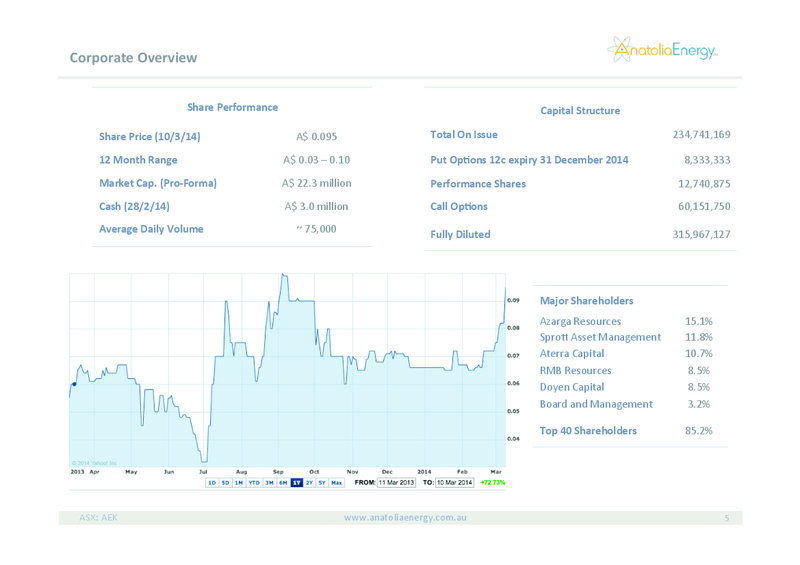Click the Share Performance heading
This screenshot has height=565, width=800.
(x=233, y=107)
